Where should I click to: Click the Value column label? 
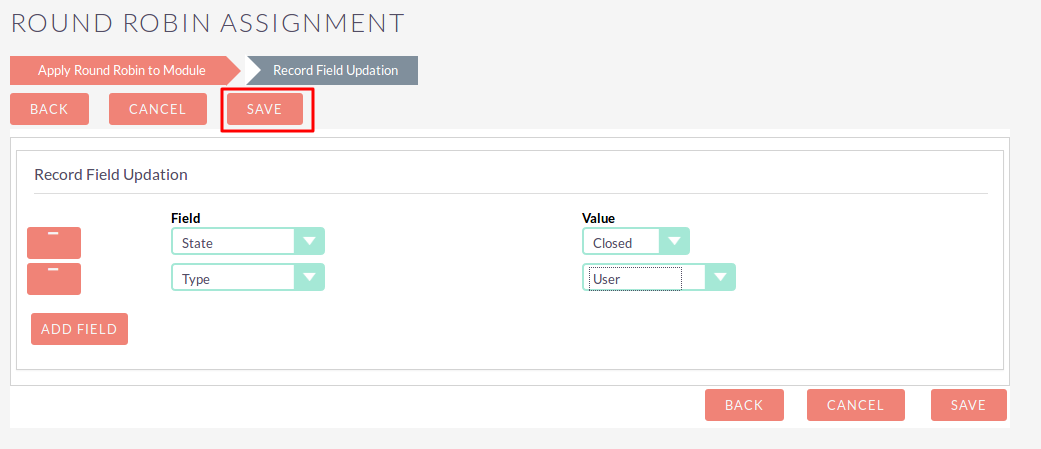[598, 217]
